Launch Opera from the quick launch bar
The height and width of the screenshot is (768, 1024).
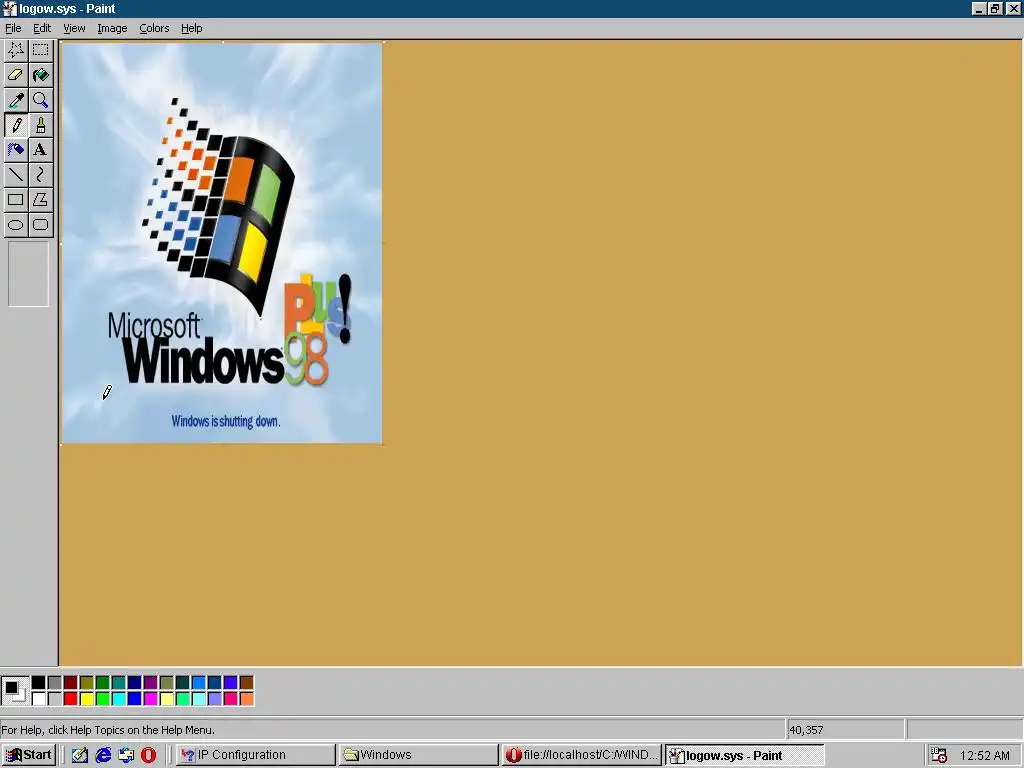[149, 755]
